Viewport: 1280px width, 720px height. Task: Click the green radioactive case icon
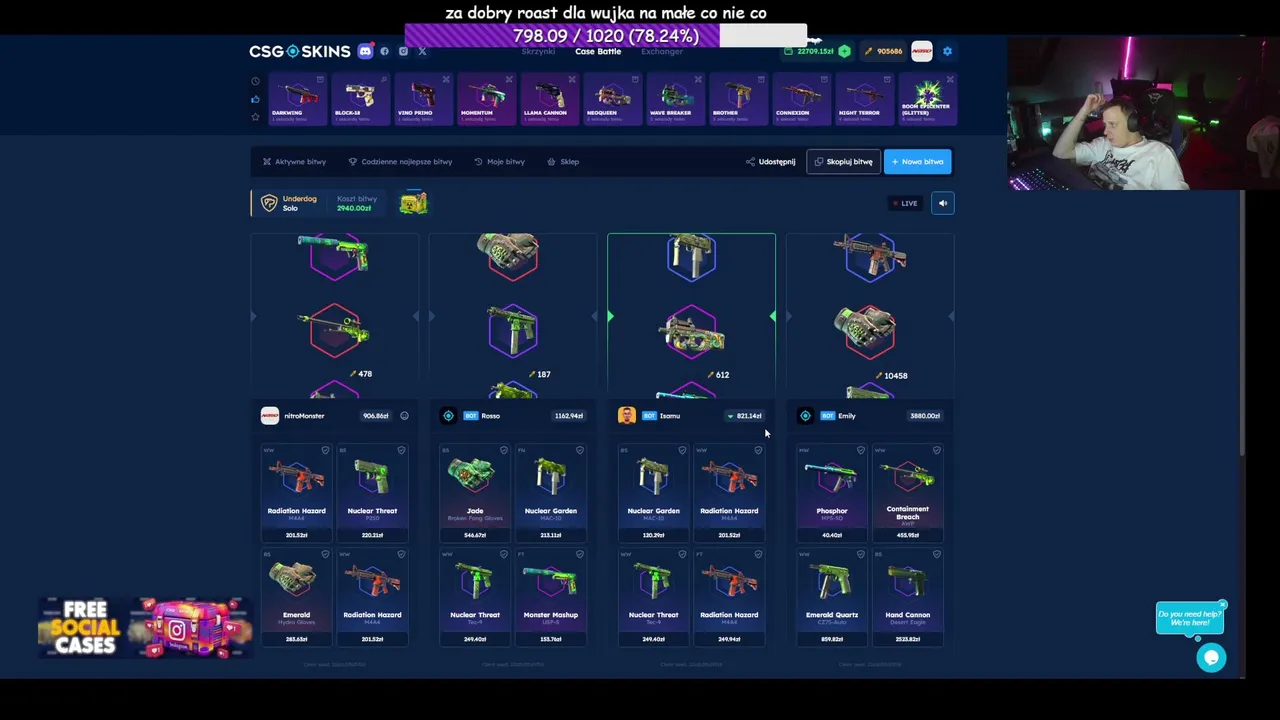point(413,203)
